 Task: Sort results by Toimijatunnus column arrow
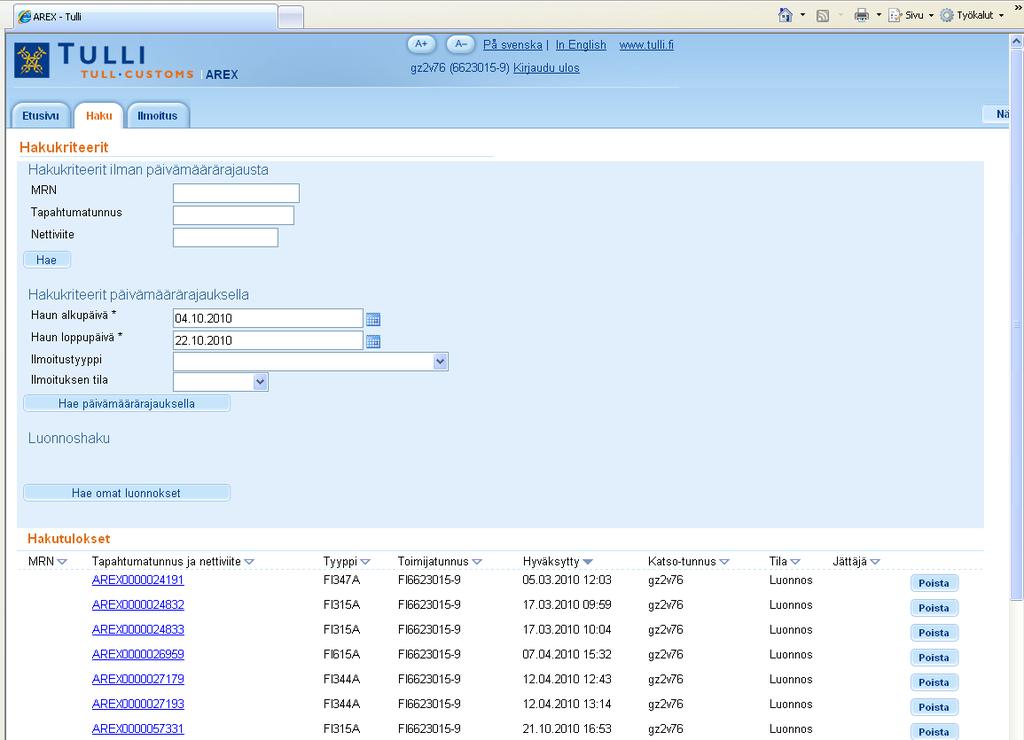477,562
